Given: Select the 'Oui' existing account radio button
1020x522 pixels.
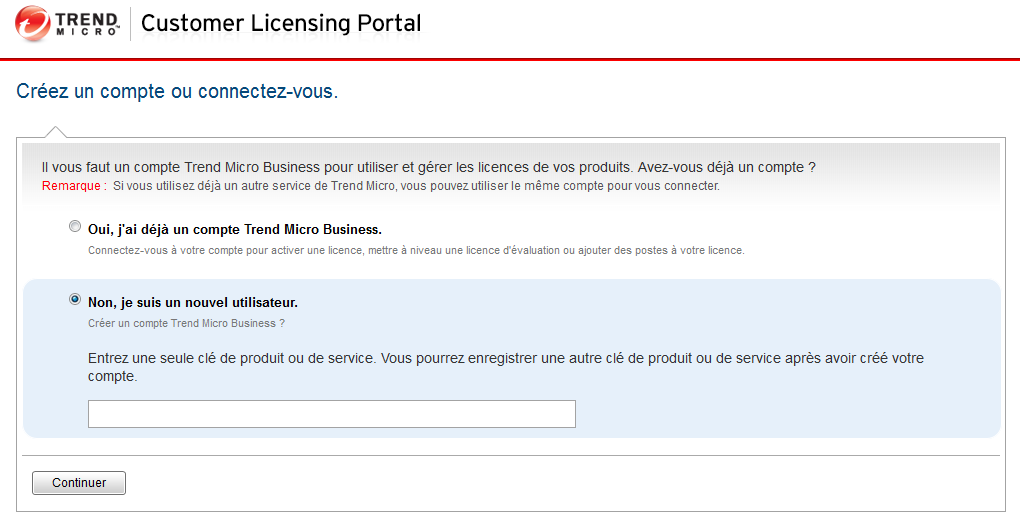Looking at the screenshot, I should coord(75,227).
